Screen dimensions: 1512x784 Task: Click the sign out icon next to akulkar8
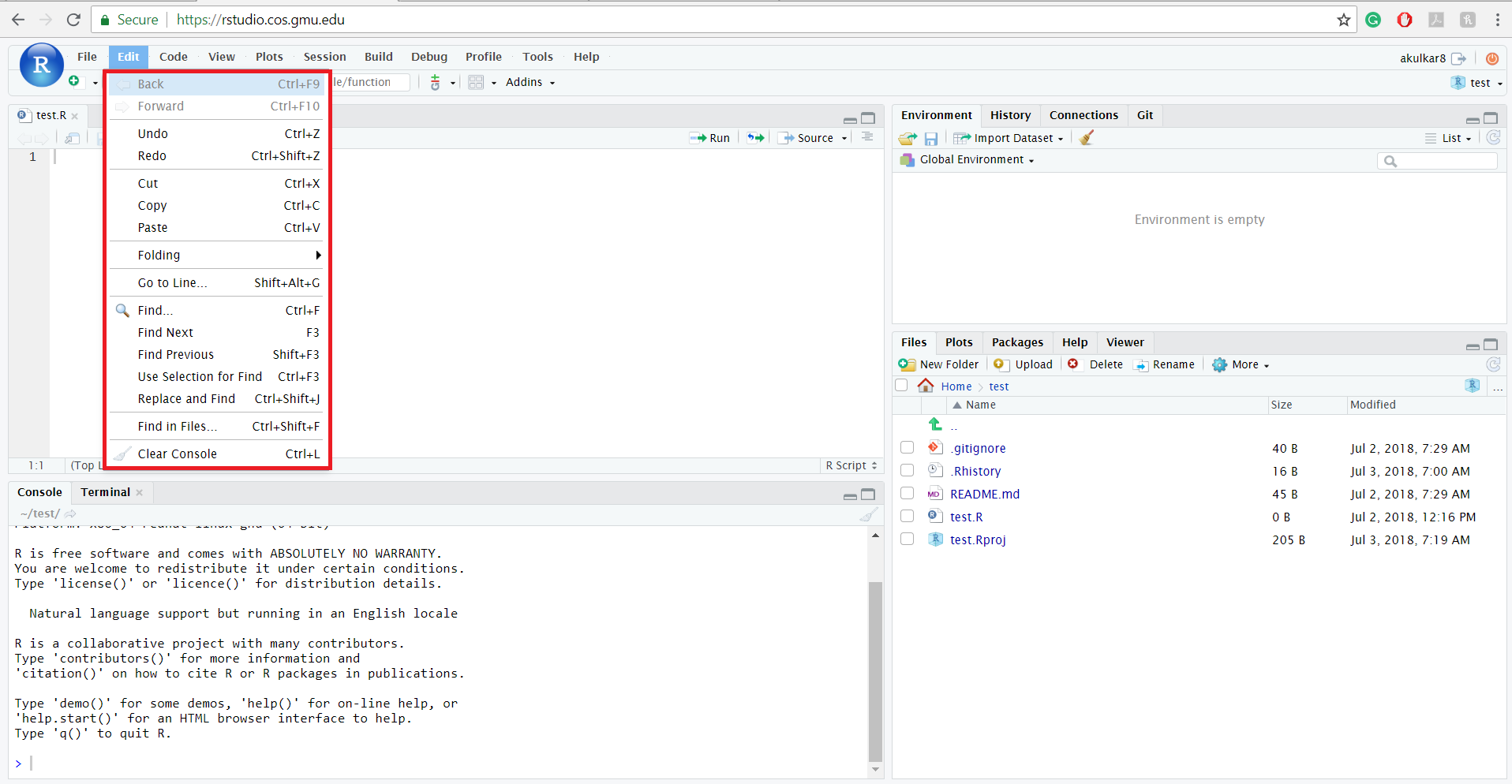point(1458,58)
